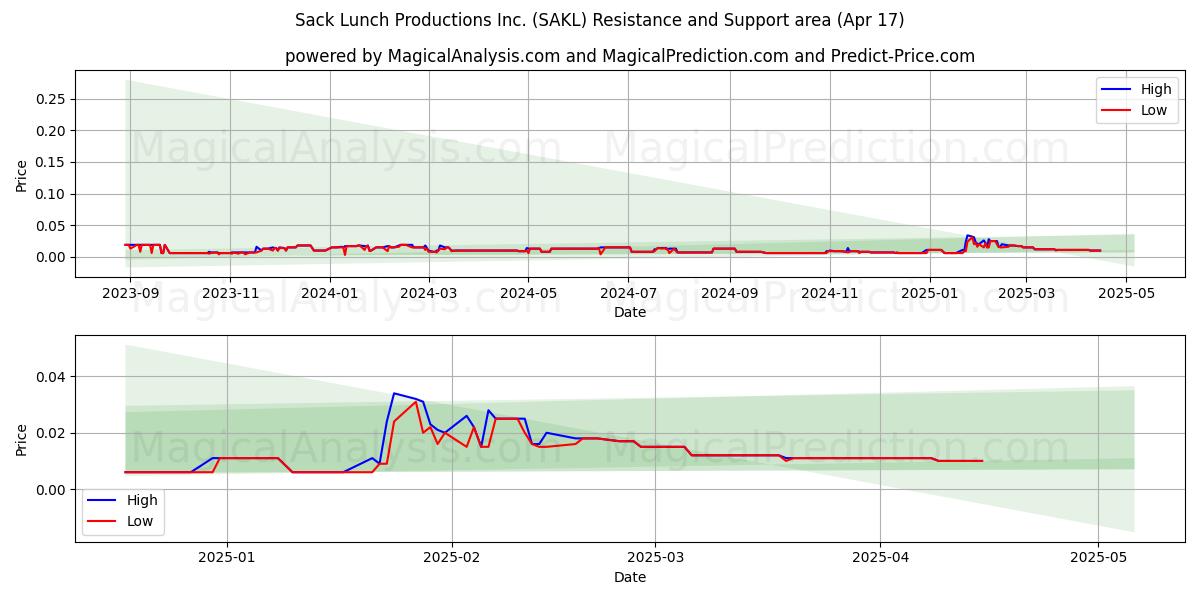The width and height of the screenshot is (1200, 600).
Task: Click 'Low' in the bottom chart legend
Action: (x=140, y=521)
